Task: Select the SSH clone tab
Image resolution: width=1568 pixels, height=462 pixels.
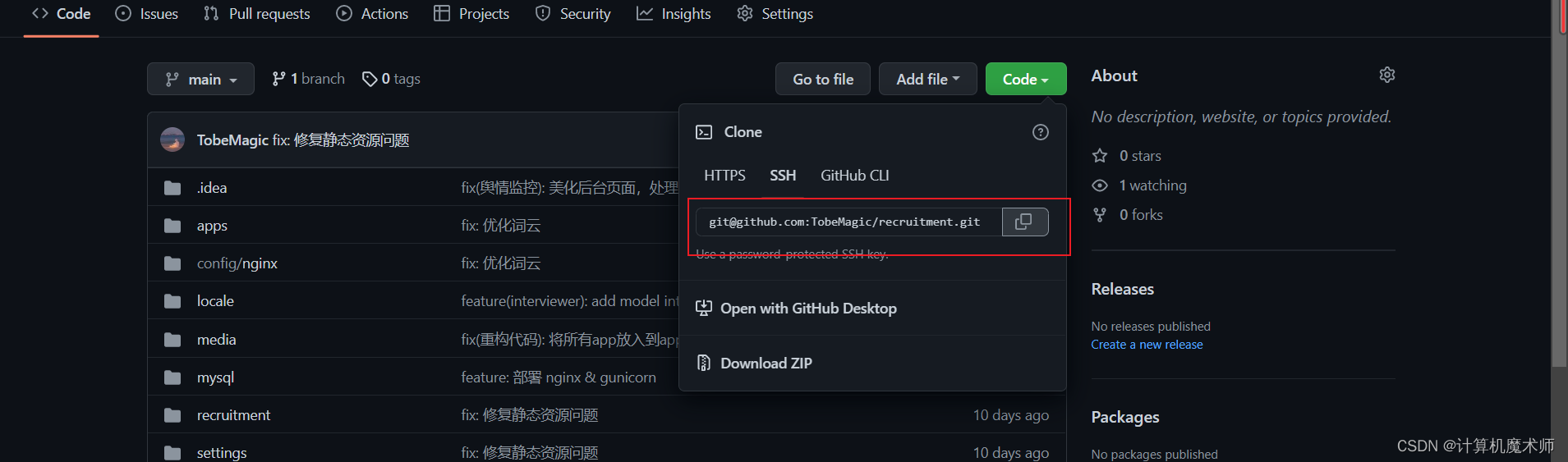Action: (x=783, y=176)
